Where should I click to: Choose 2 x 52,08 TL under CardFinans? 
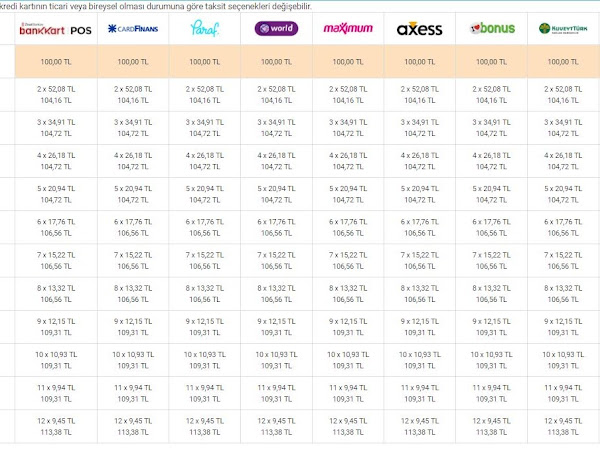(x=133, y=89)
